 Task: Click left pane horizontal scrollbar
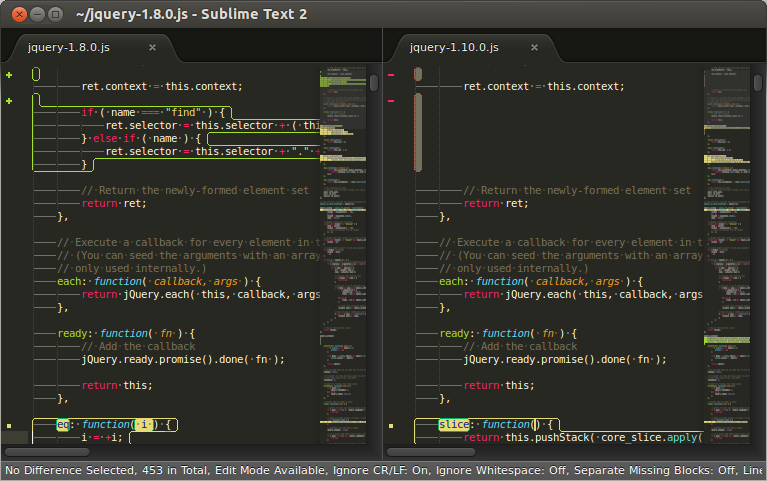47,452
